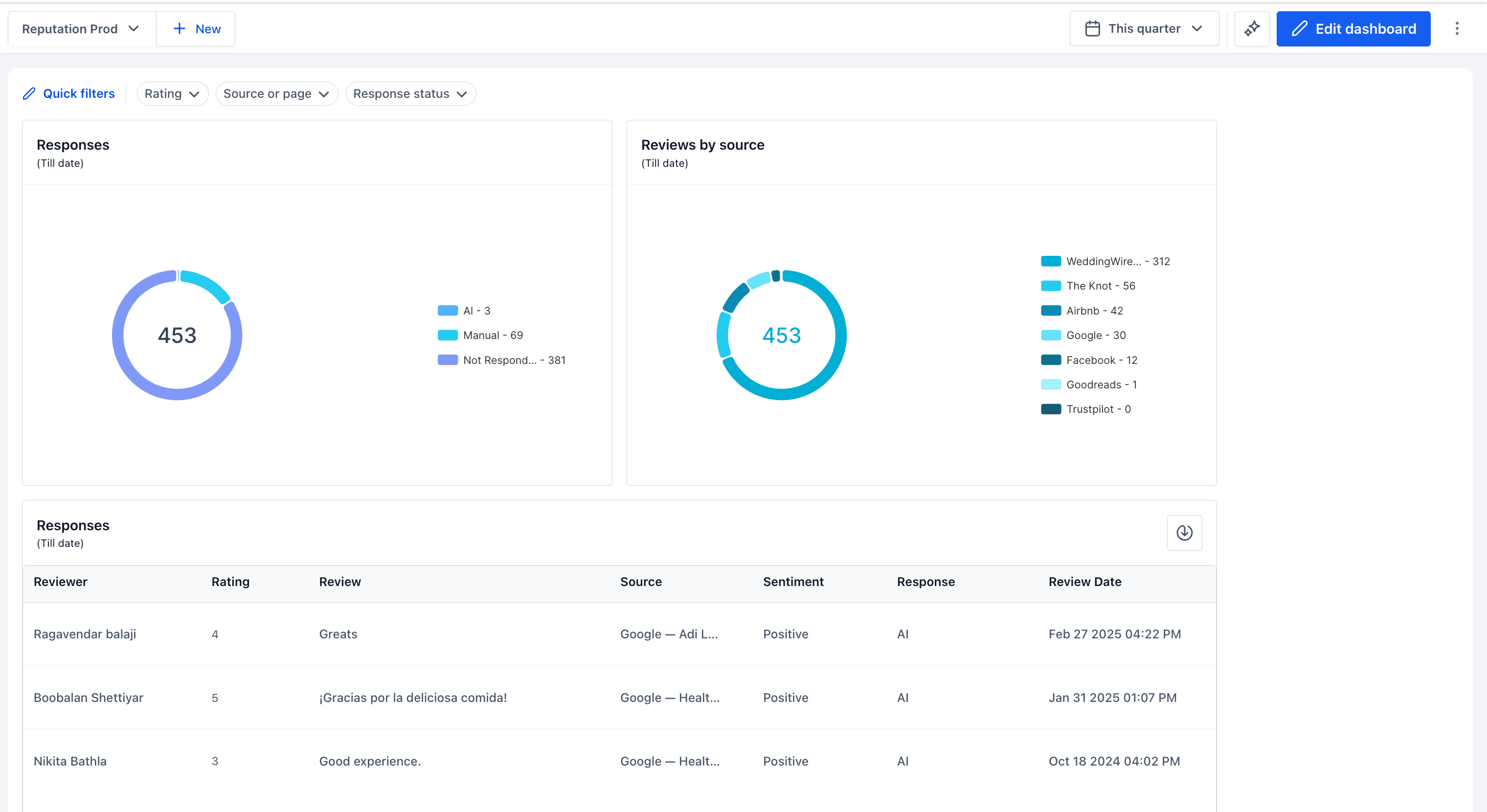Click the Reviewer column header
Viewport: 1487px width, 812px height.
(60, 582)
